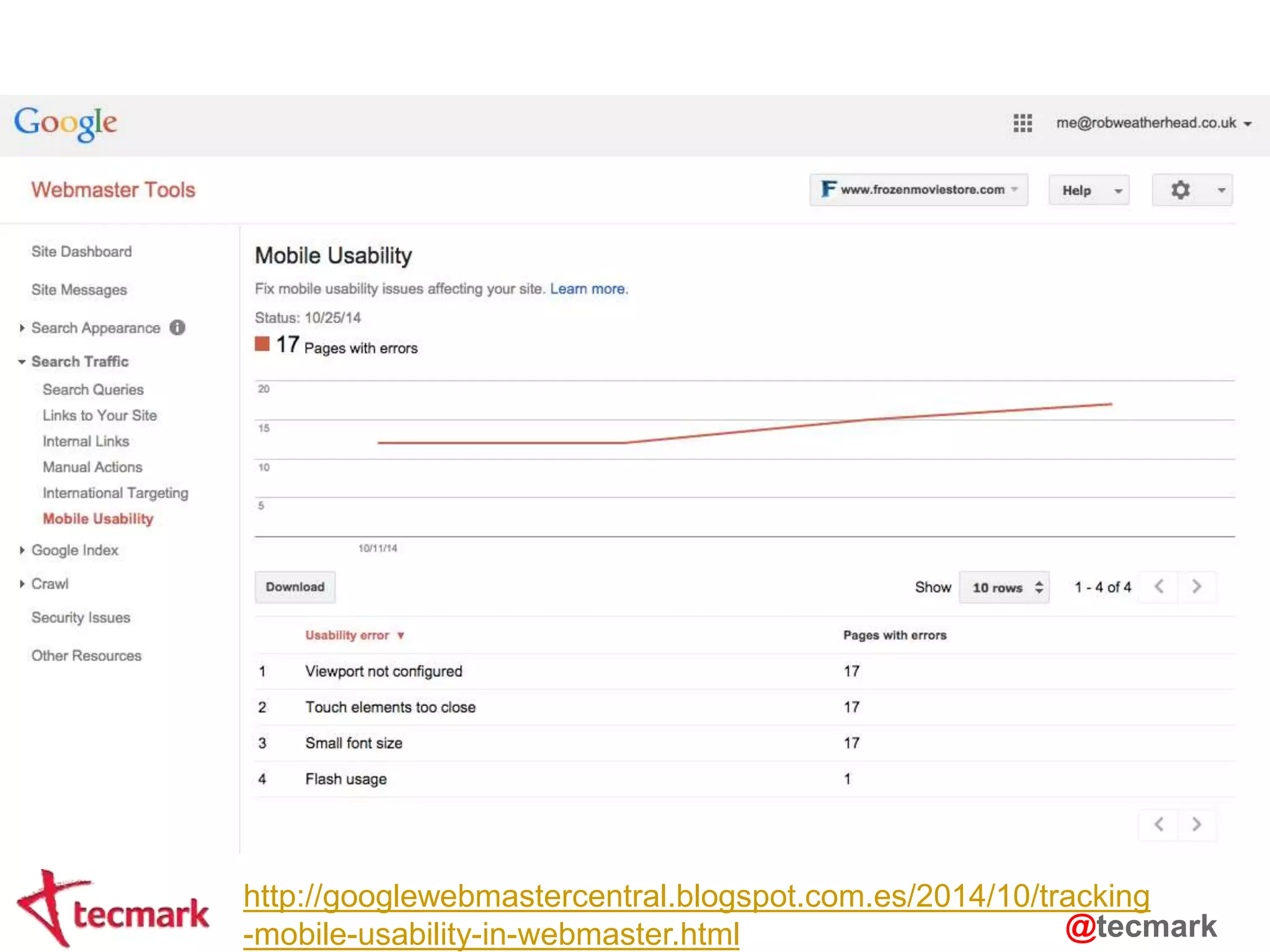Expand the Google Index section

click(22, 550)
